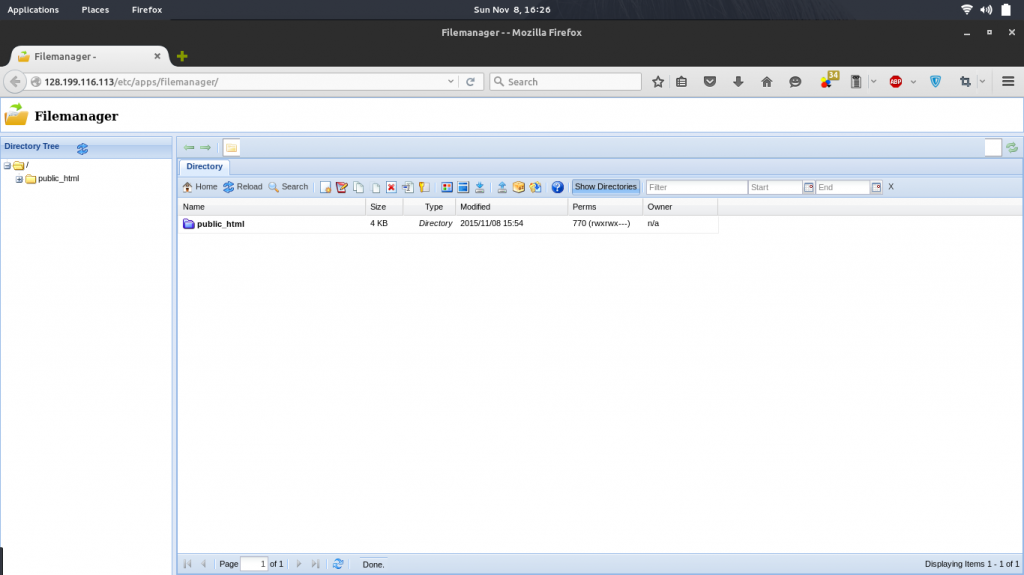Toggle the Show Directories button
Image resolution: width=1024 pixels, height=575 pixels.
(605, 187)
